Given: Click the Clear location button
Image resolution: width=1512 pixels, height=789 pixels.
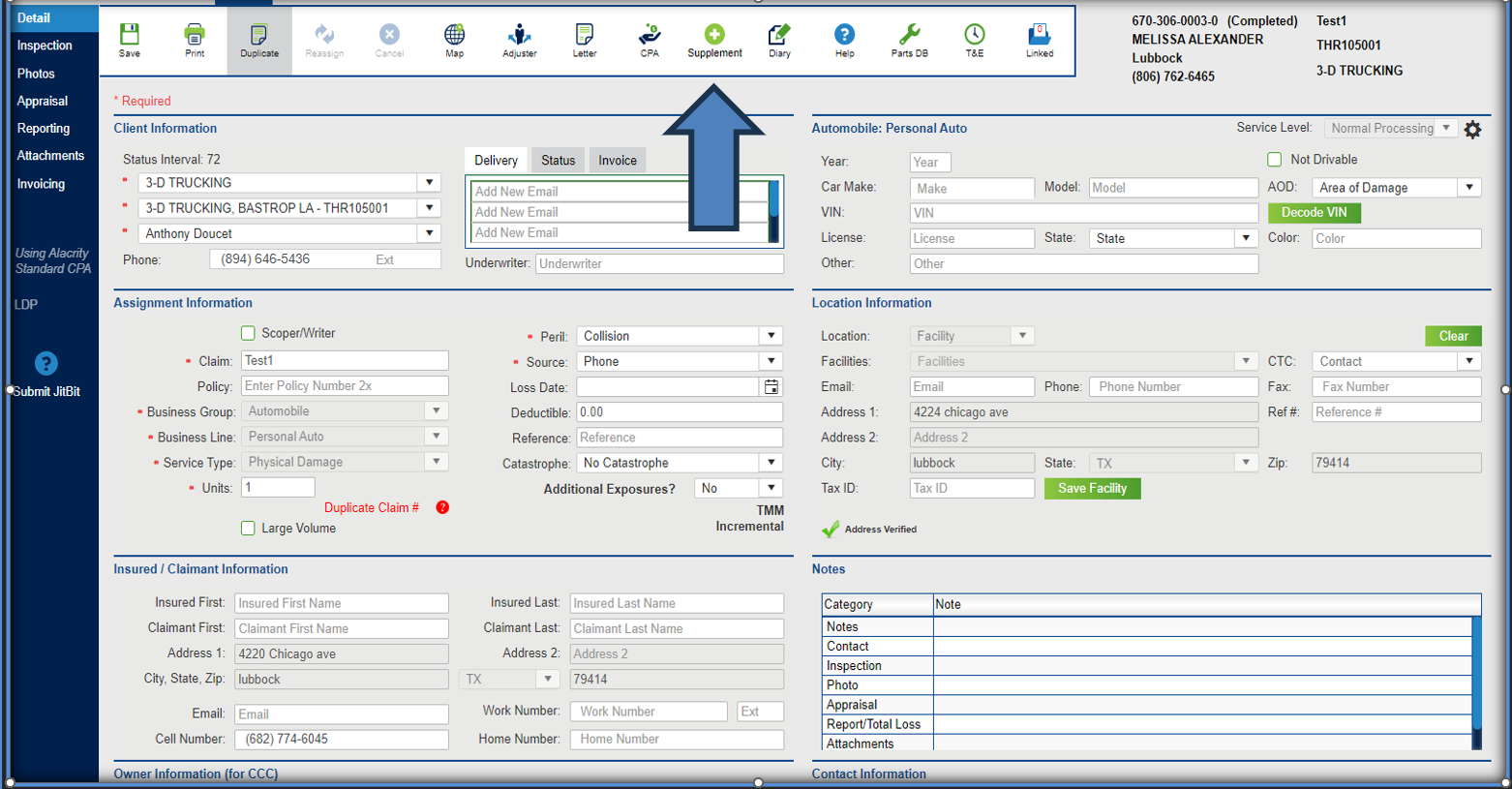Looking at the screenshot, I should (x=1453, y=336).
